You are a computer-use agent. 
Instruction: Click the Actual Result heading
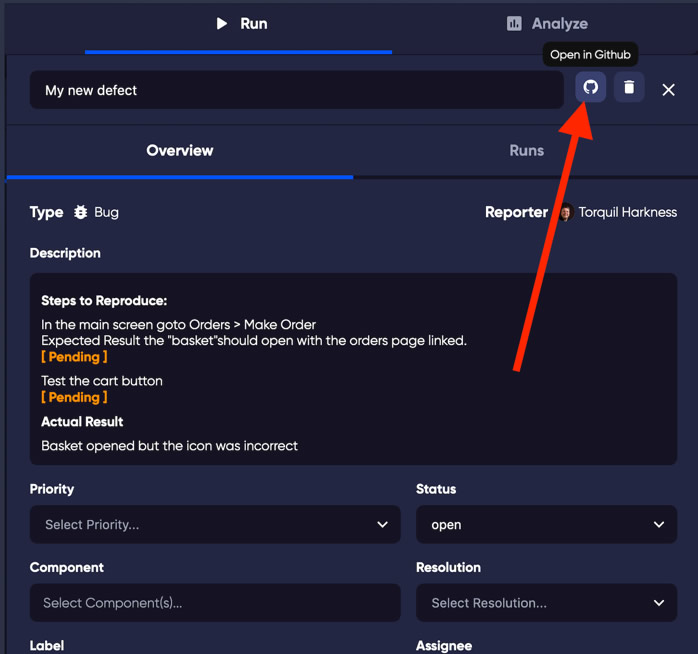click(82, 422)
